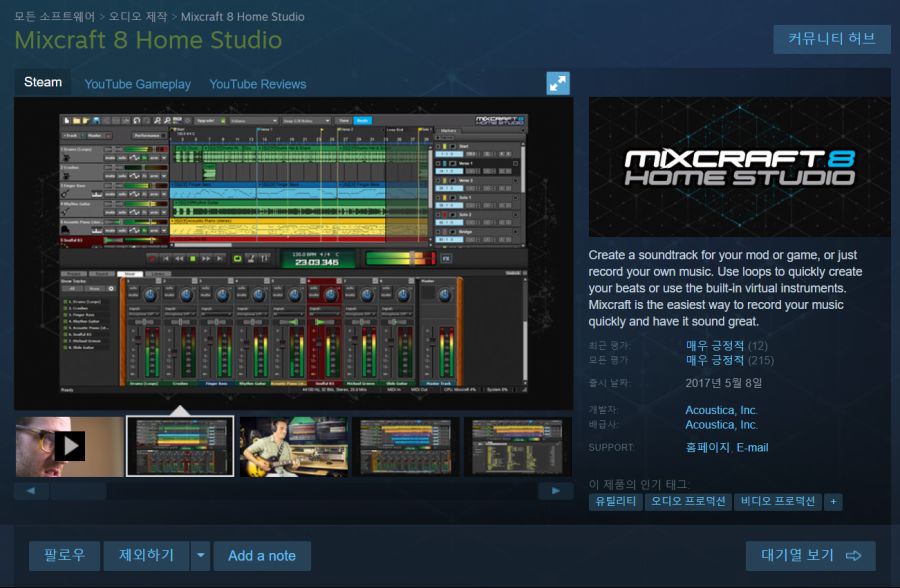900x588 pixels.
Task: Click the plus button to add tags
Action: pos(833,501)
